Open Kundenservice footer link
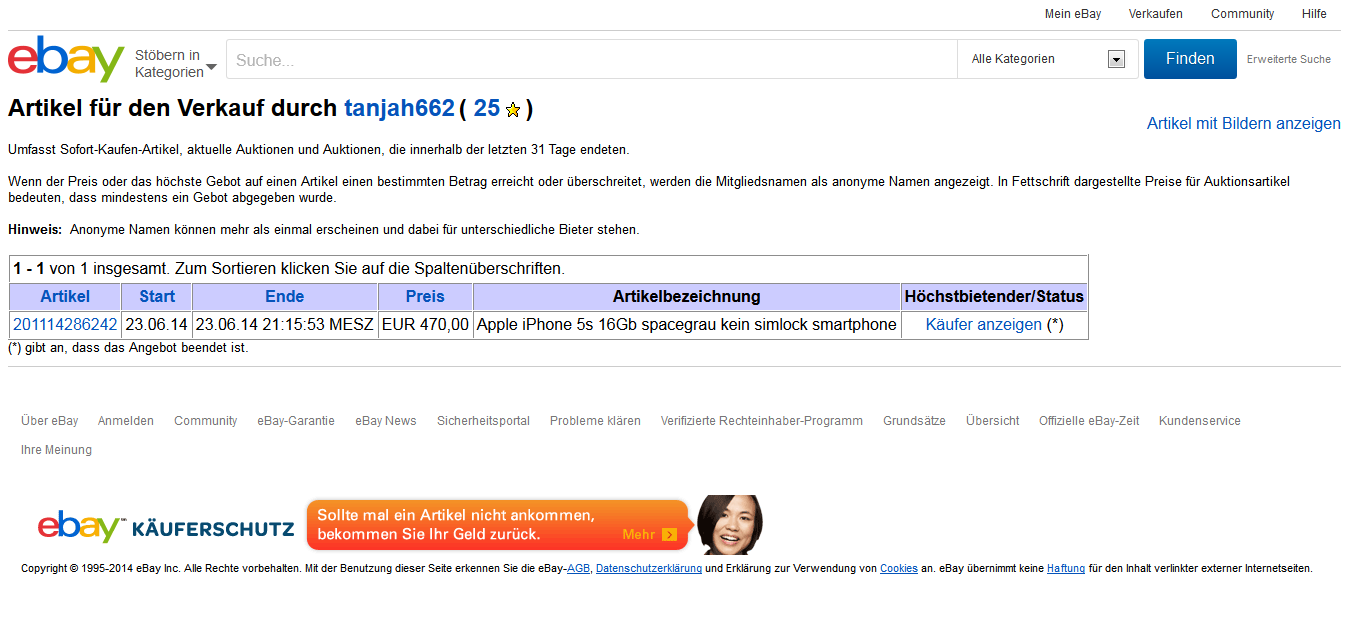This screenshot has width=1349, height=627. [1200, 421]
